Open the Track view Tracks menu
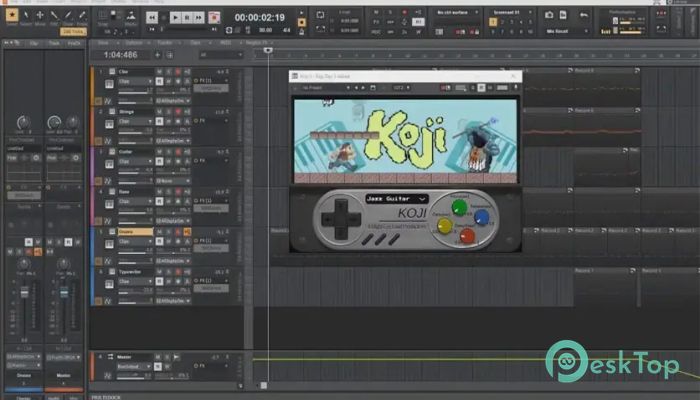700x400 pixels. click(x=165, y=43)
